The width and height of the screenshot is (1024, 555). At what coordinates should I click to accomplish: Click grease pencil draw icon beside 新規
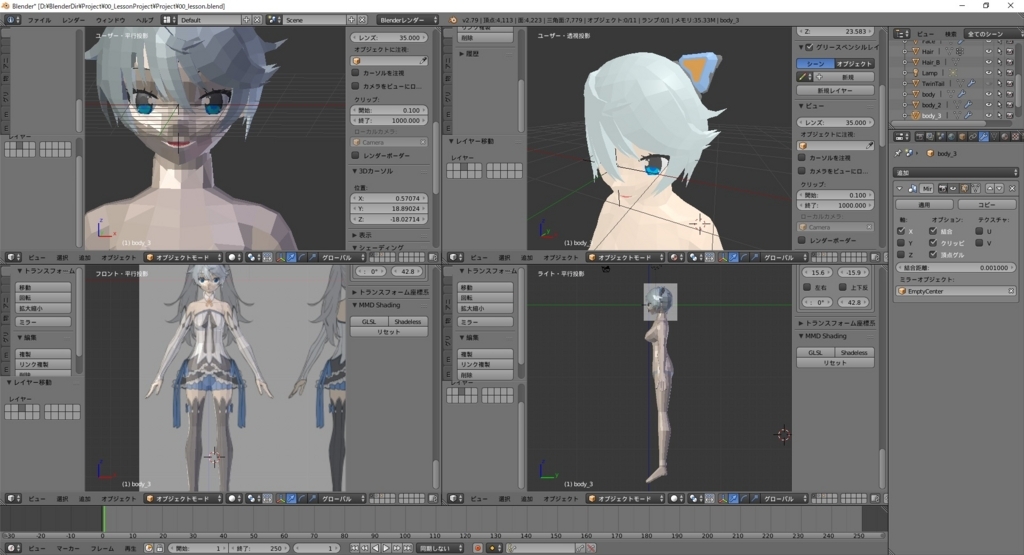tap(802, 77)
